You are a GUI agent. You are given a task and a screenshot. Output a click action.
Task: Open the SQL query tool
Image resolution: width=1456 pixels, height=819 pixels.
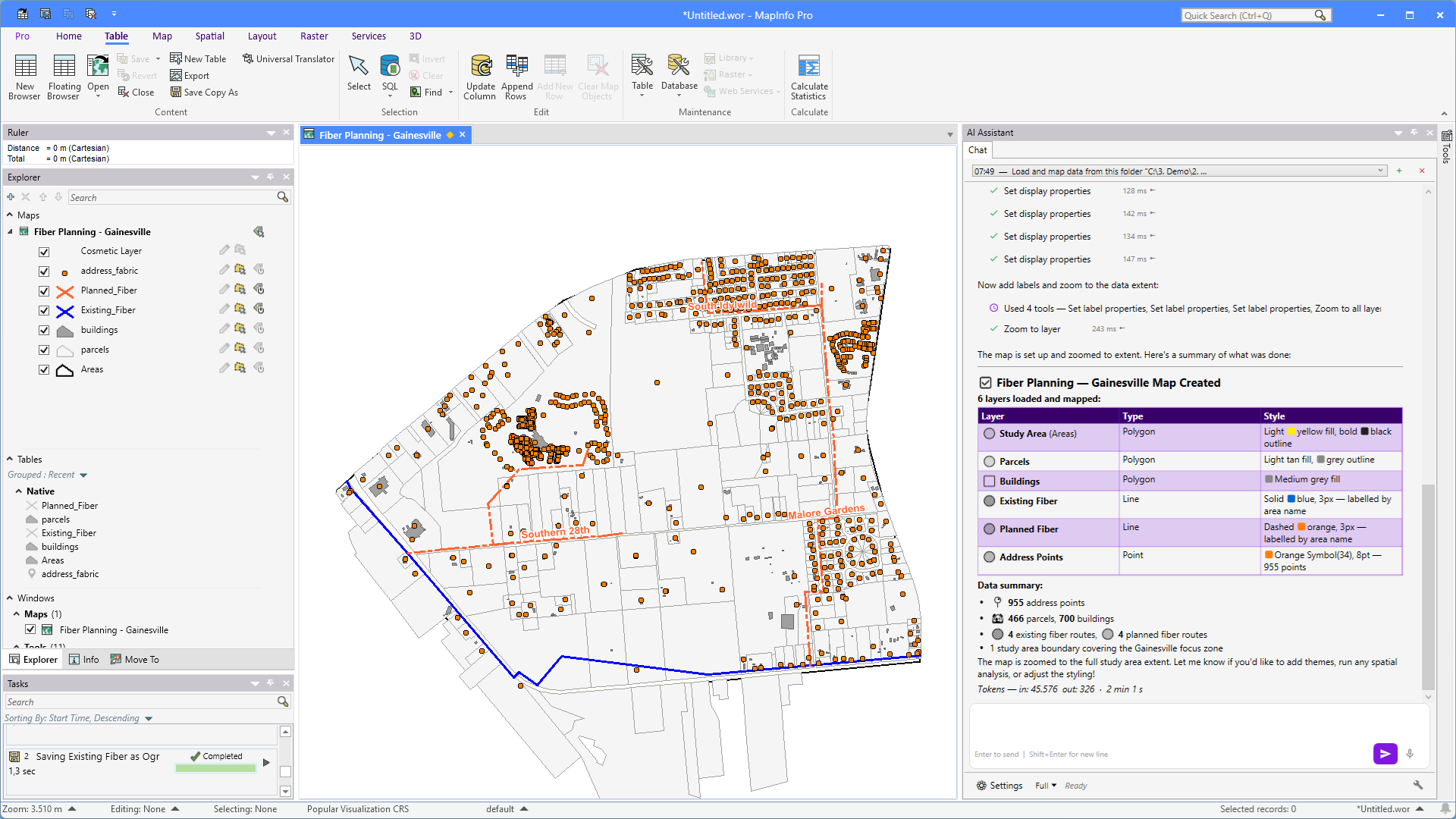pyautogui.click(x=390, y=74)
